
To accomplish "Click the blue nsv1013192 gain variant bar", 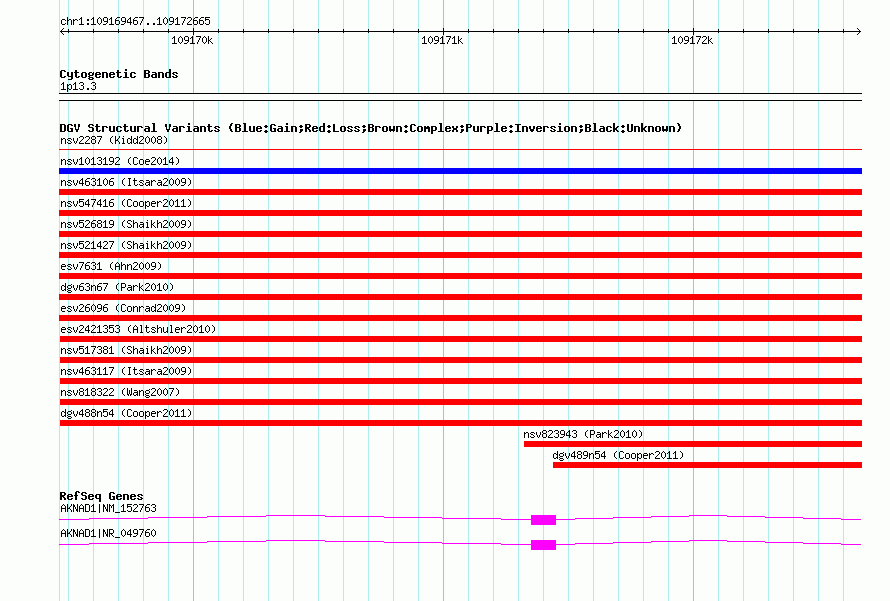I will point(460,171).
